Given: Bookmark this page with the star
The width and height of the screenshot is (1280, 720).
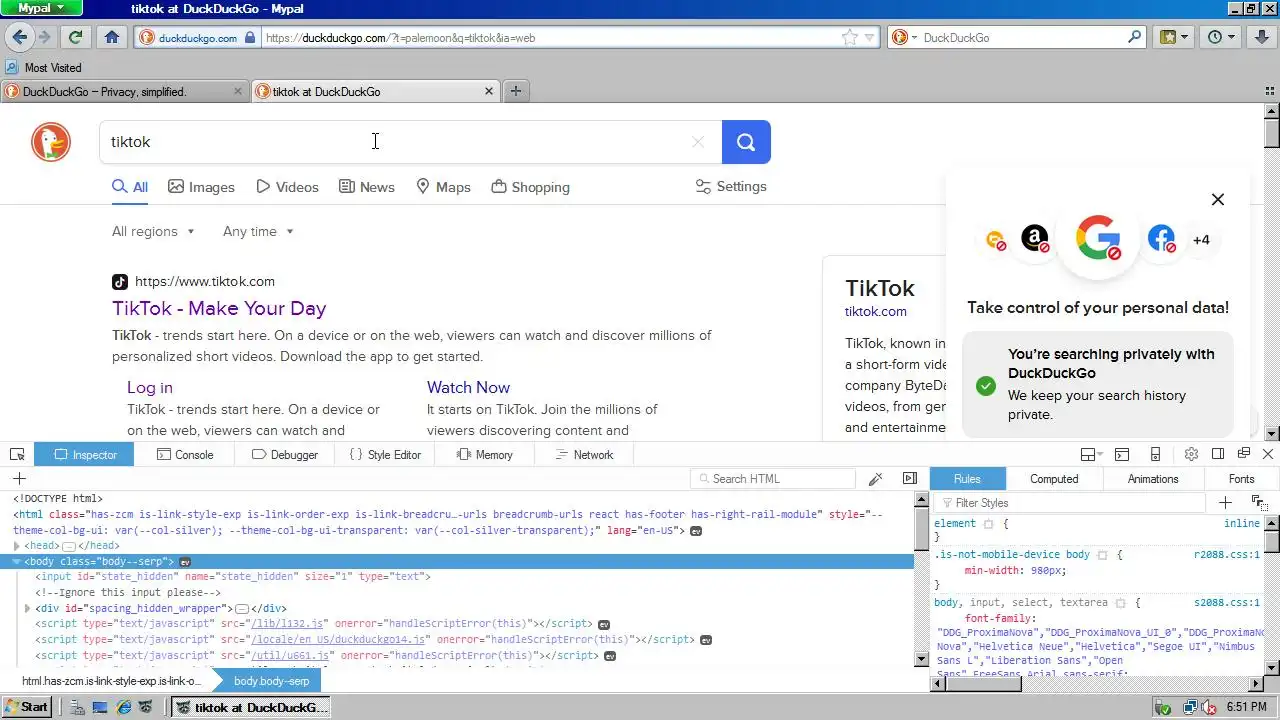Looking at the screenshot, I should pyautogui.click(x=849, y=37).
